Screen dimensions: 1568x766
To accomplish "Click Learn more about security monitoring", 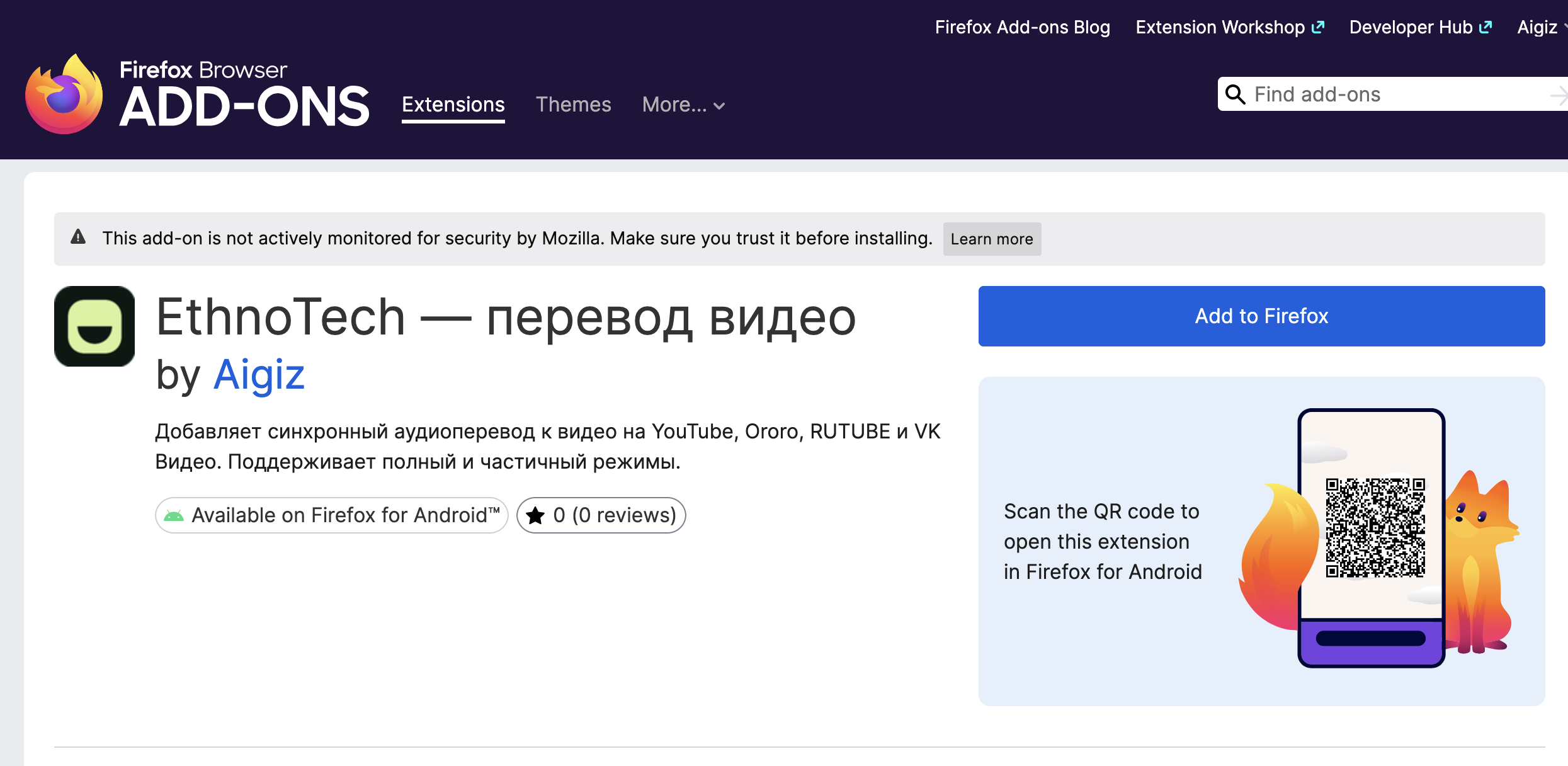I will pyautogui.click(x=992, y=239).
